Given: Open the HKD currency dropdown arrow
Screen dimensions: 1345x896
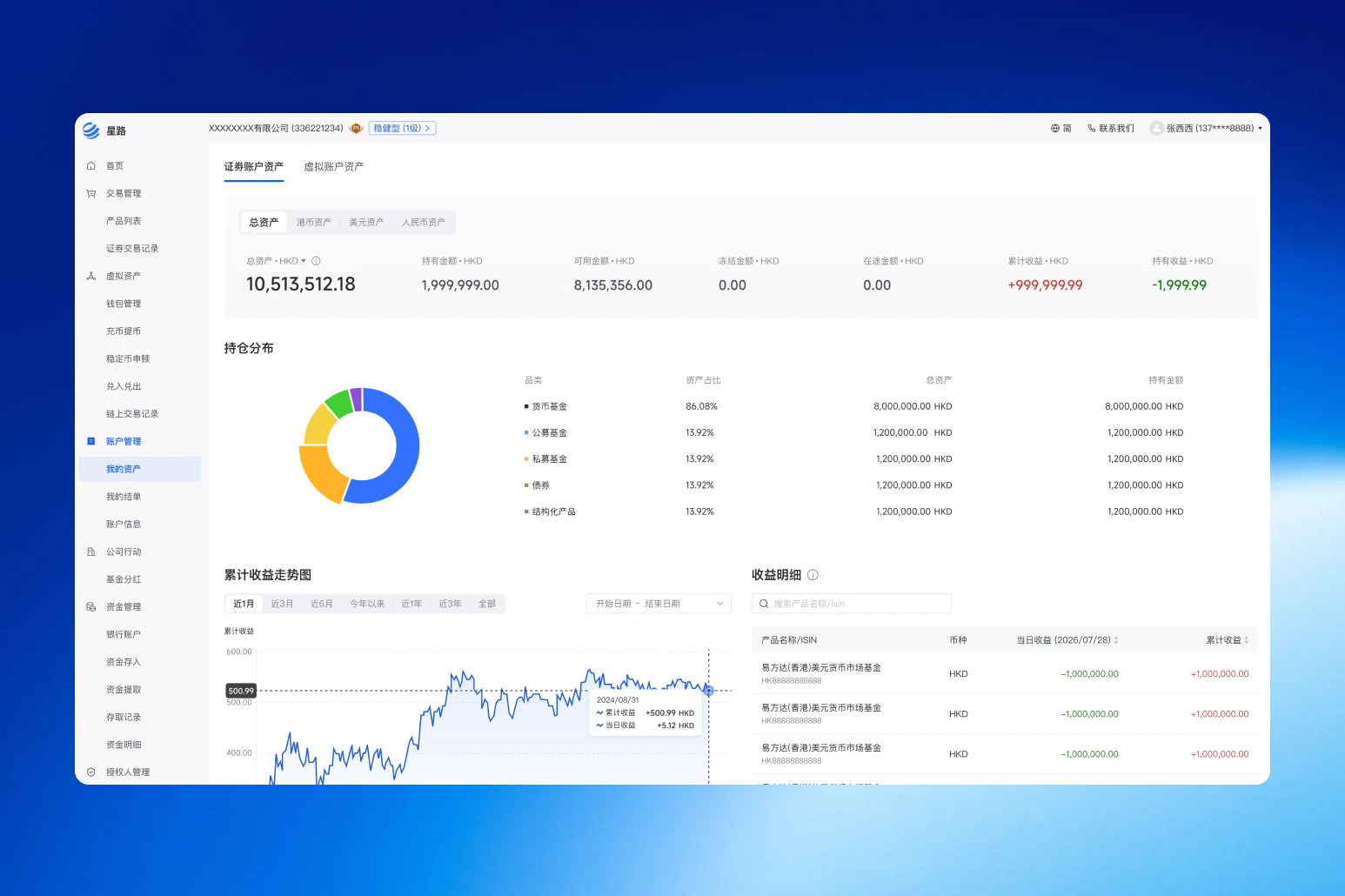Looking at the screenshot, I should (x=304, y=261).
